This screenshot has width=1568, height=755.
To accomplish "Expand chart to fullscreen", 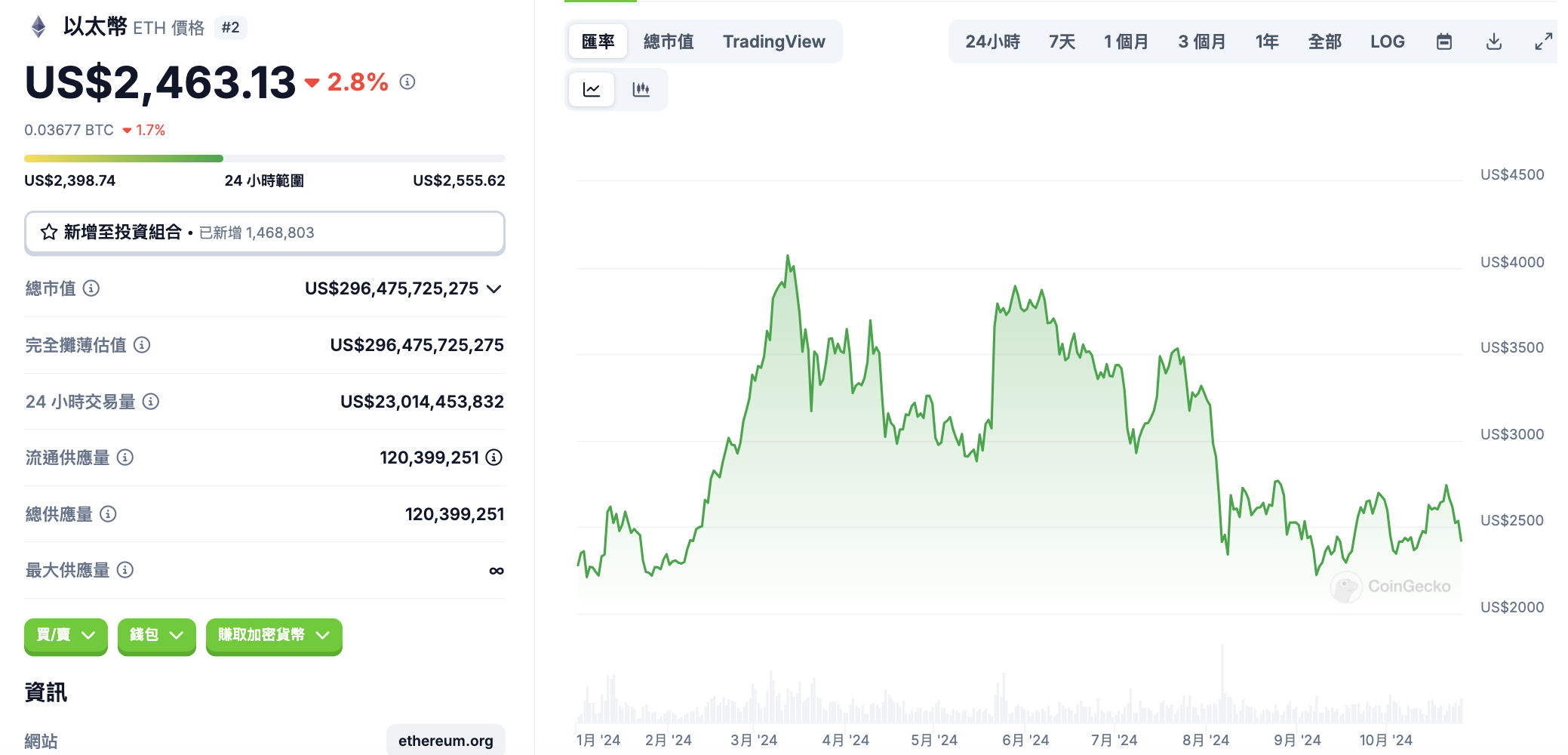I will click(x=1543, y=42).
